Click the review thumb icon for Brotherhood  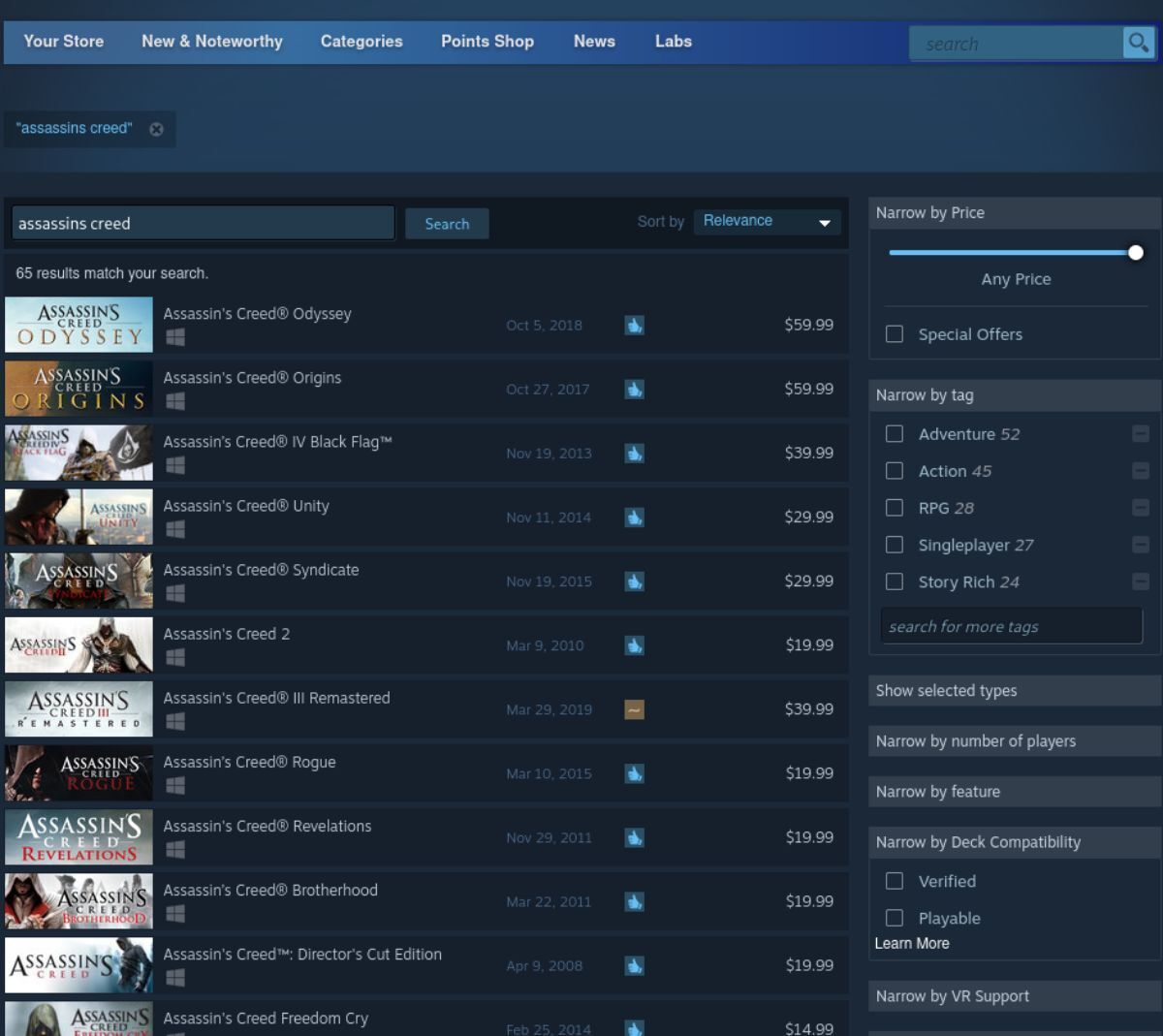coord(634,901)
